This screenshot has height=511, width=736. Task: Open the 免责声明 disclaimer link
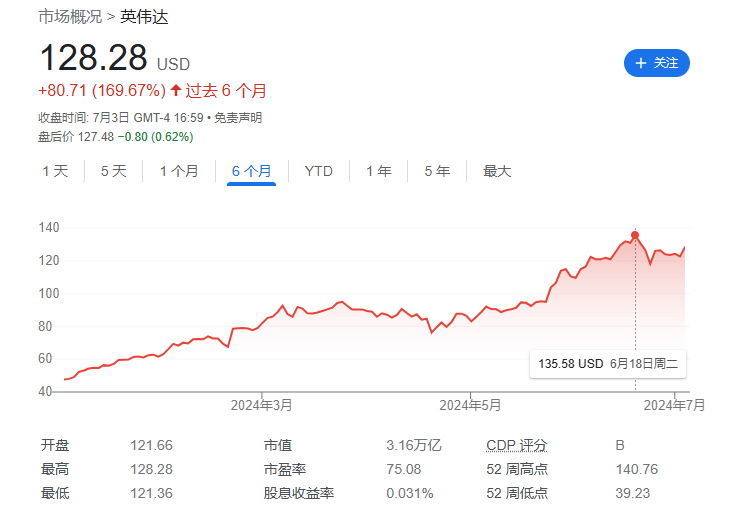pos(238,118)
